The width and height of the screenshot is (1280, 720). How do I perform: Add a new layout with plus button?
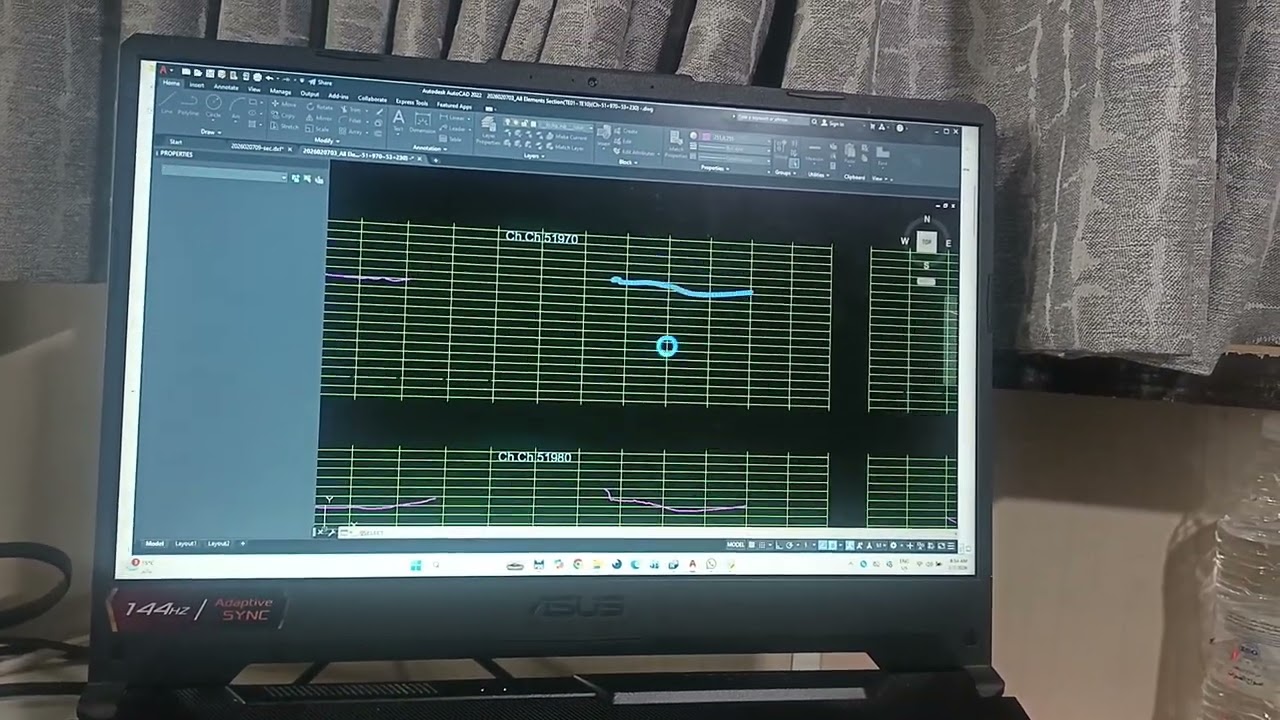(x=243, y=543)
